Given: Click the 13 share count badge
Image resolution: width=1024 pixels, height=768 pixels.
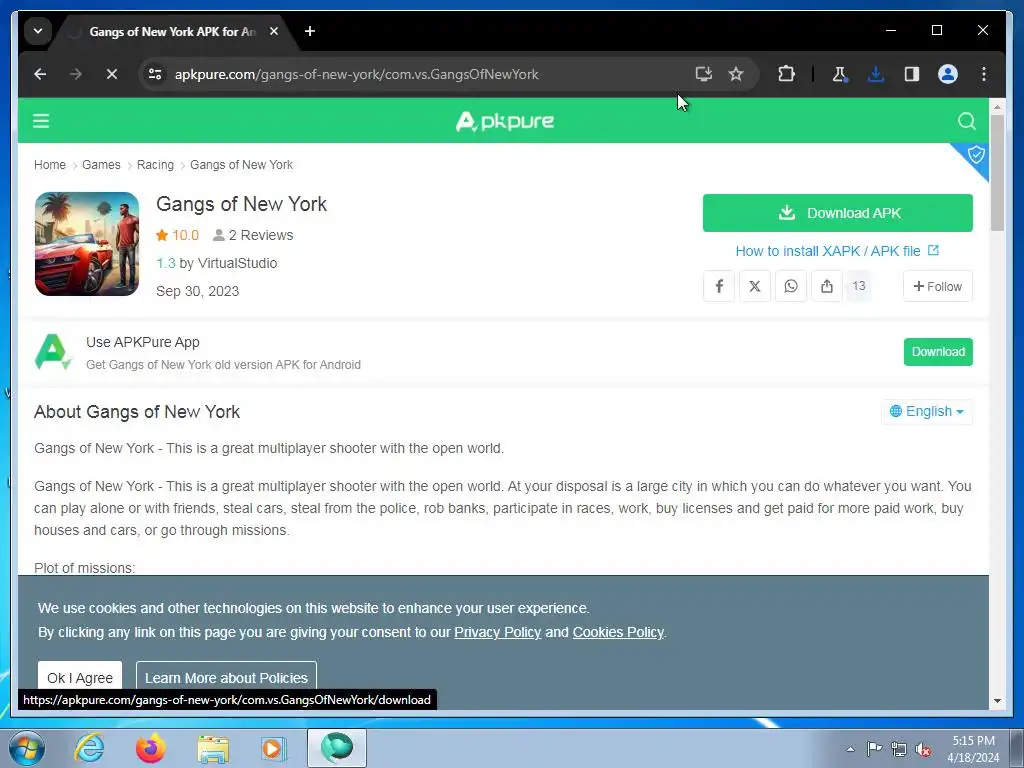Looking at the screenshot, I should pyautogui.click(x=859, y=286).
